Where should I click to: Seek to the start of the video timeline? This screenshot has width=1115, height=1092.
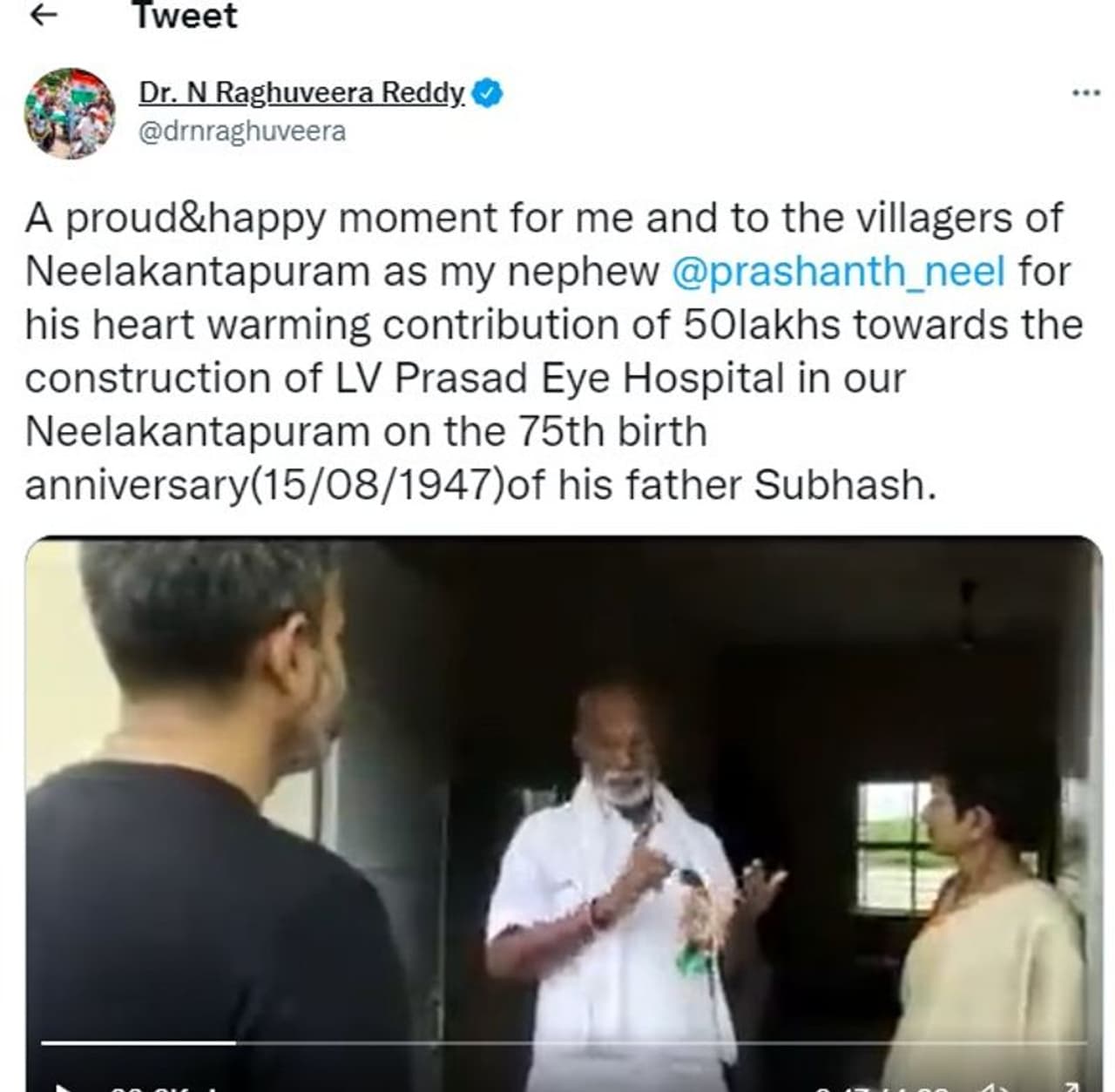click(x=43, y=1041)
